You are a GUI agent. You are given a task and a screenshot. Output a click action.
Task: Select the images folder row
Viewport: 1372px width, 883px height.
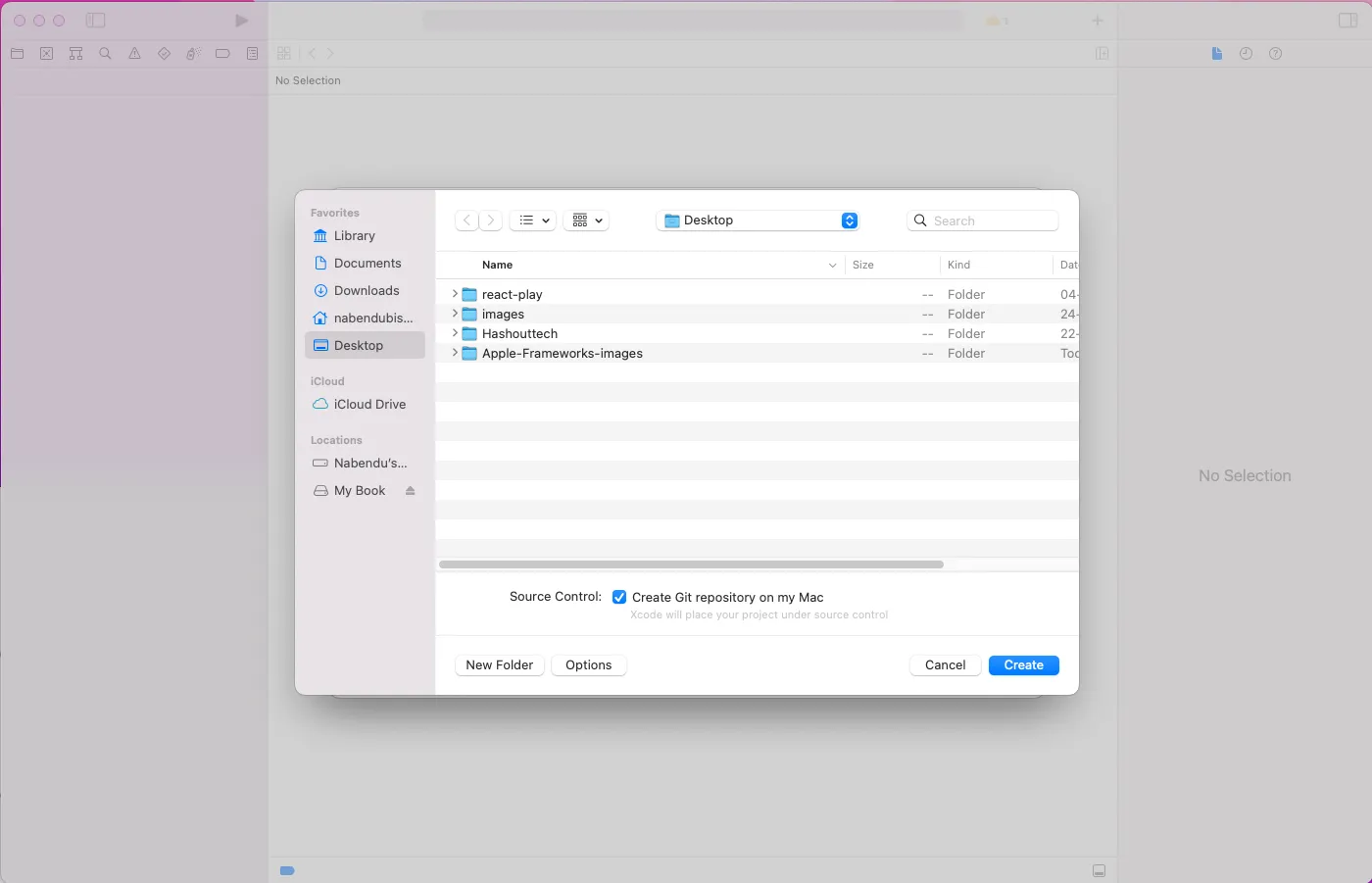pyautogui.click(x=757, y=314)
